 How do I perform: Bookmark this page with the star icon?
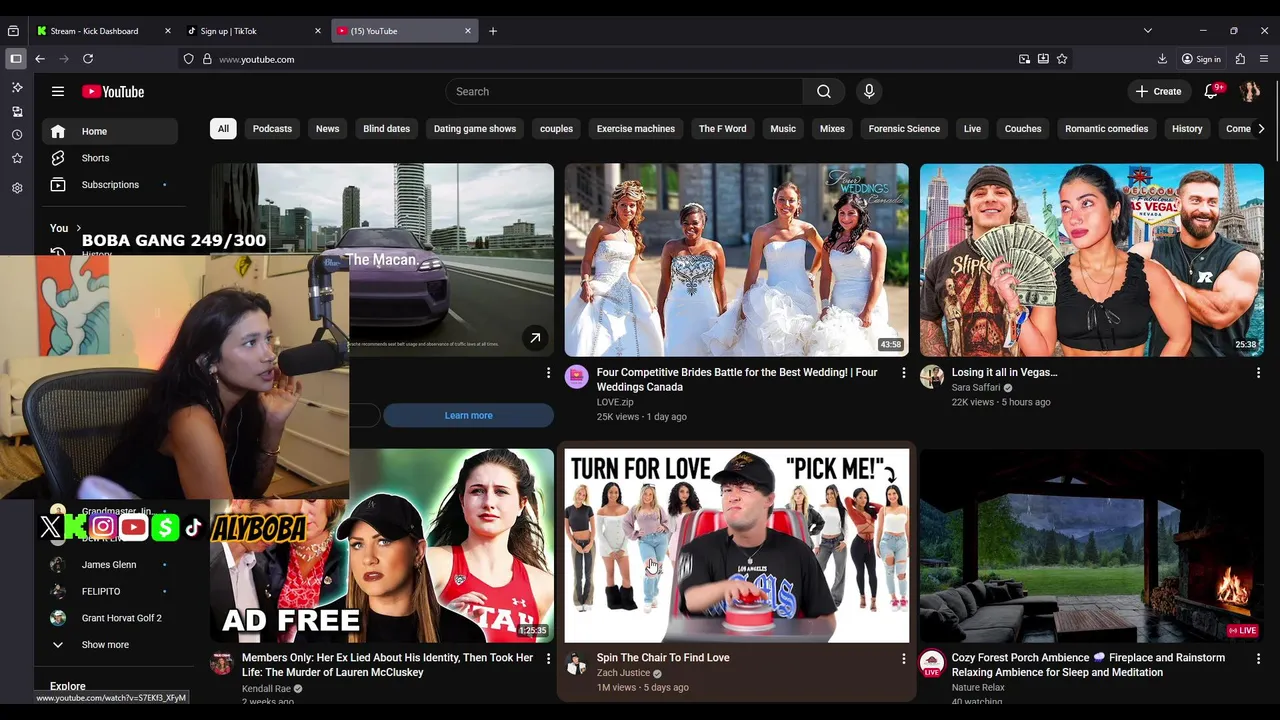coord(1062,59)
